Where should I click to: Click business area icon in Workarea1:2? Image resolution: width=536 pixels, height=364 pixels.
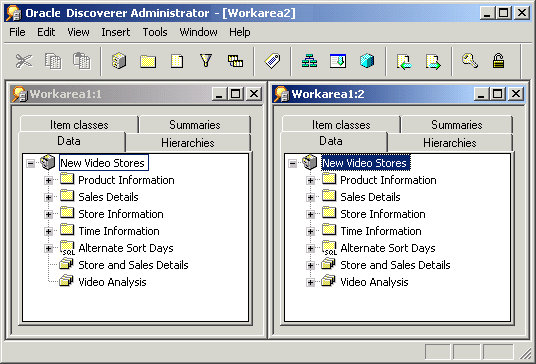(309, 162)
